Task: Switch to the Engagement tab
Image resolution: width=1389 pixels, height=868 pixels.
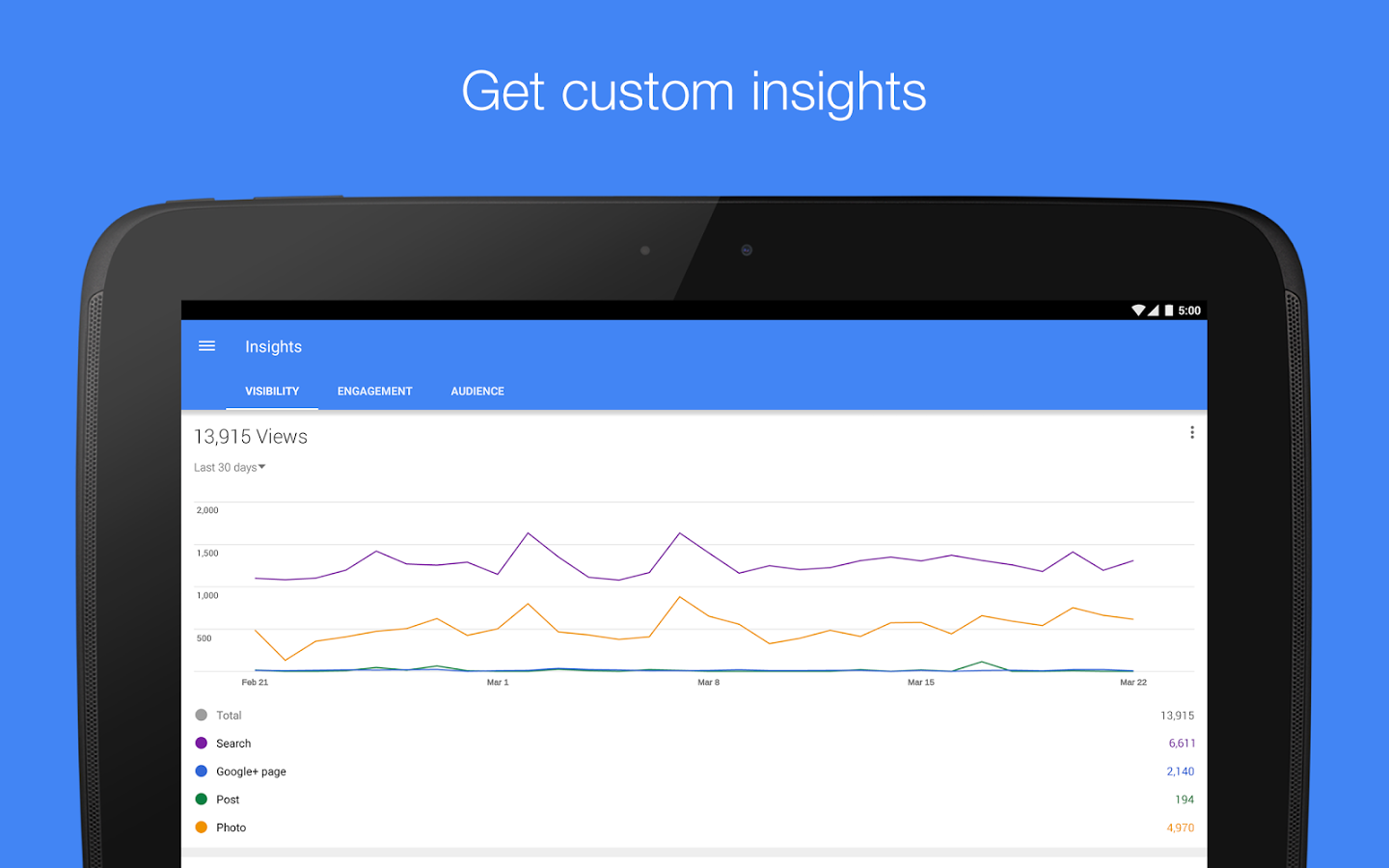Action: click(374, 391)
